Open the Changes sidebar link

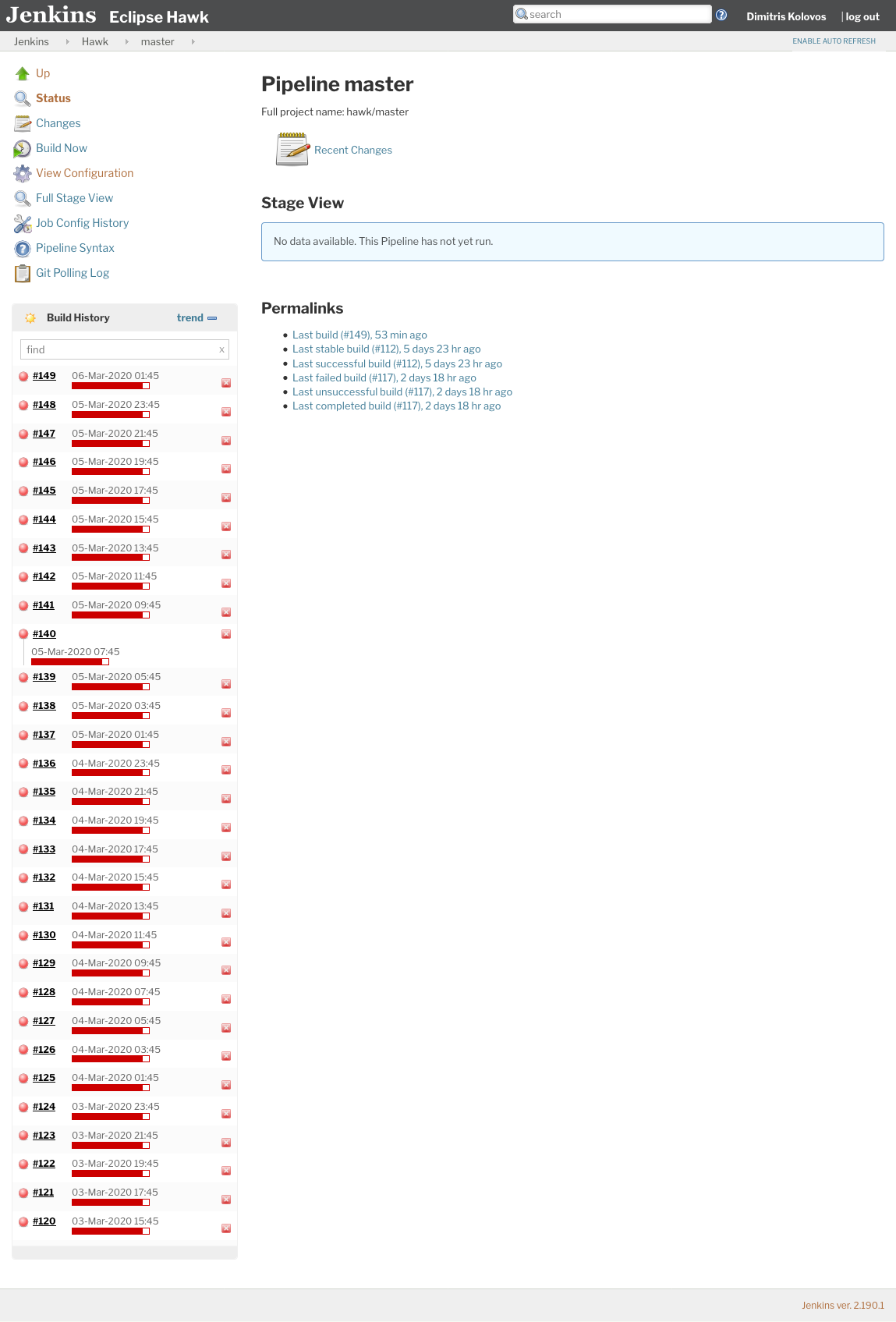tap(58, 123)
